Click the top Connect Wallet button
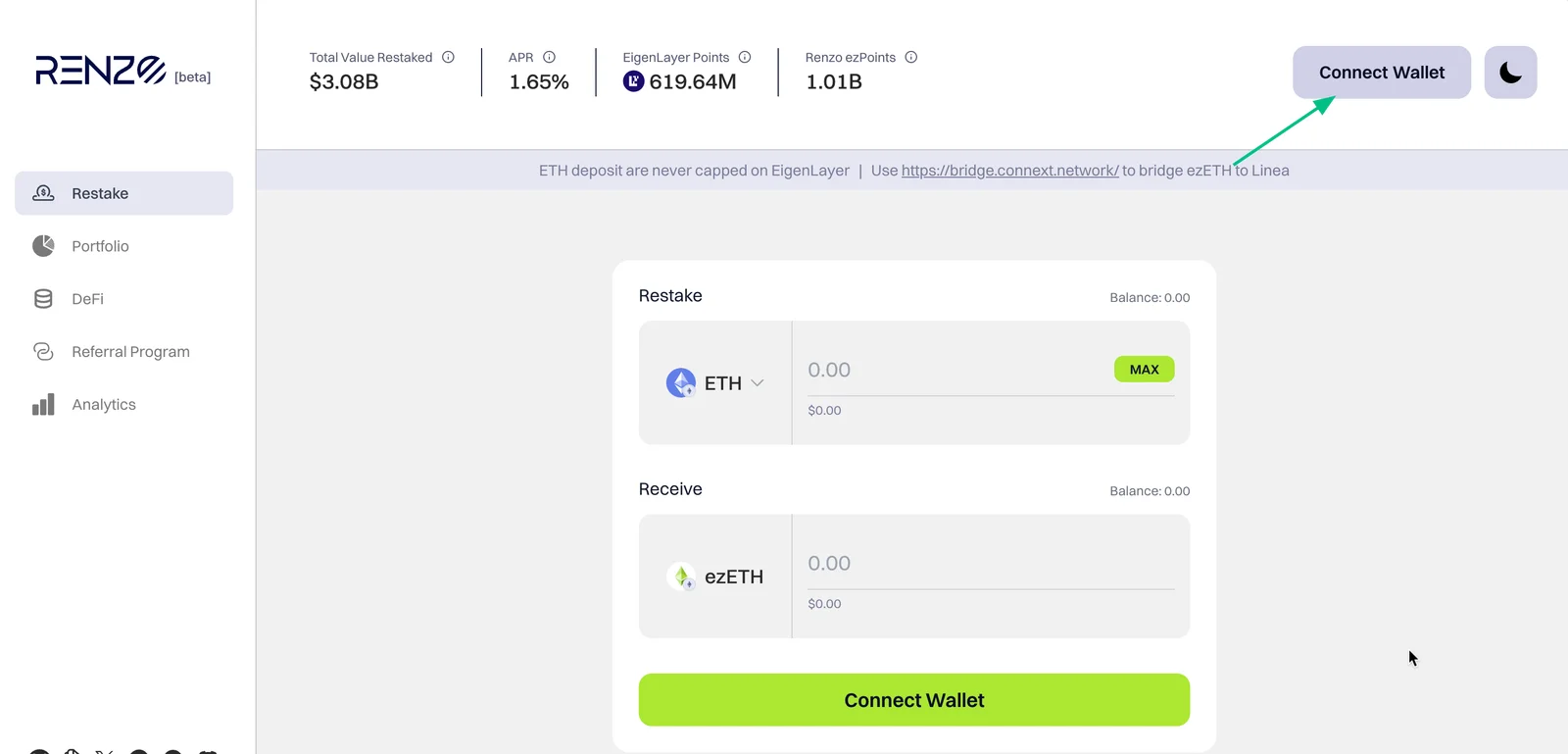This screenshot has height=754, width=1568. pyautogui.click(x=1382, y=73)
